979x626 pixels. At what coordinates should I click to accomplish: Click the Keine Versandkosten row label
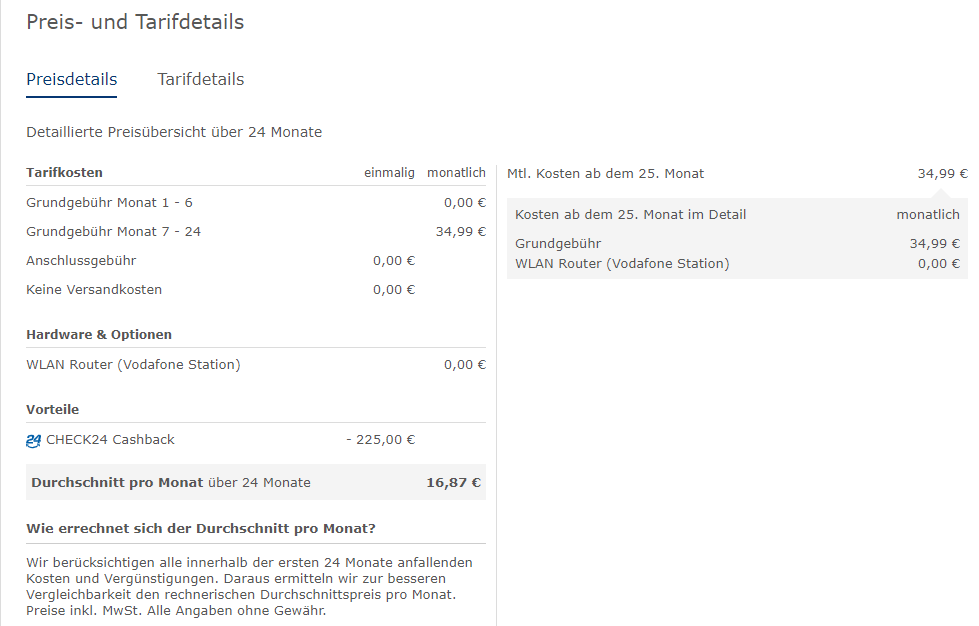click(94, 290)
